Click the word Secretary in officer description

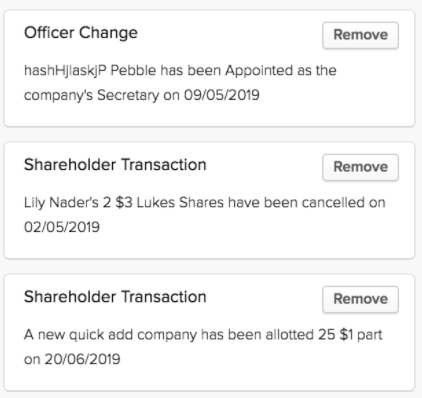click(128, 96)
